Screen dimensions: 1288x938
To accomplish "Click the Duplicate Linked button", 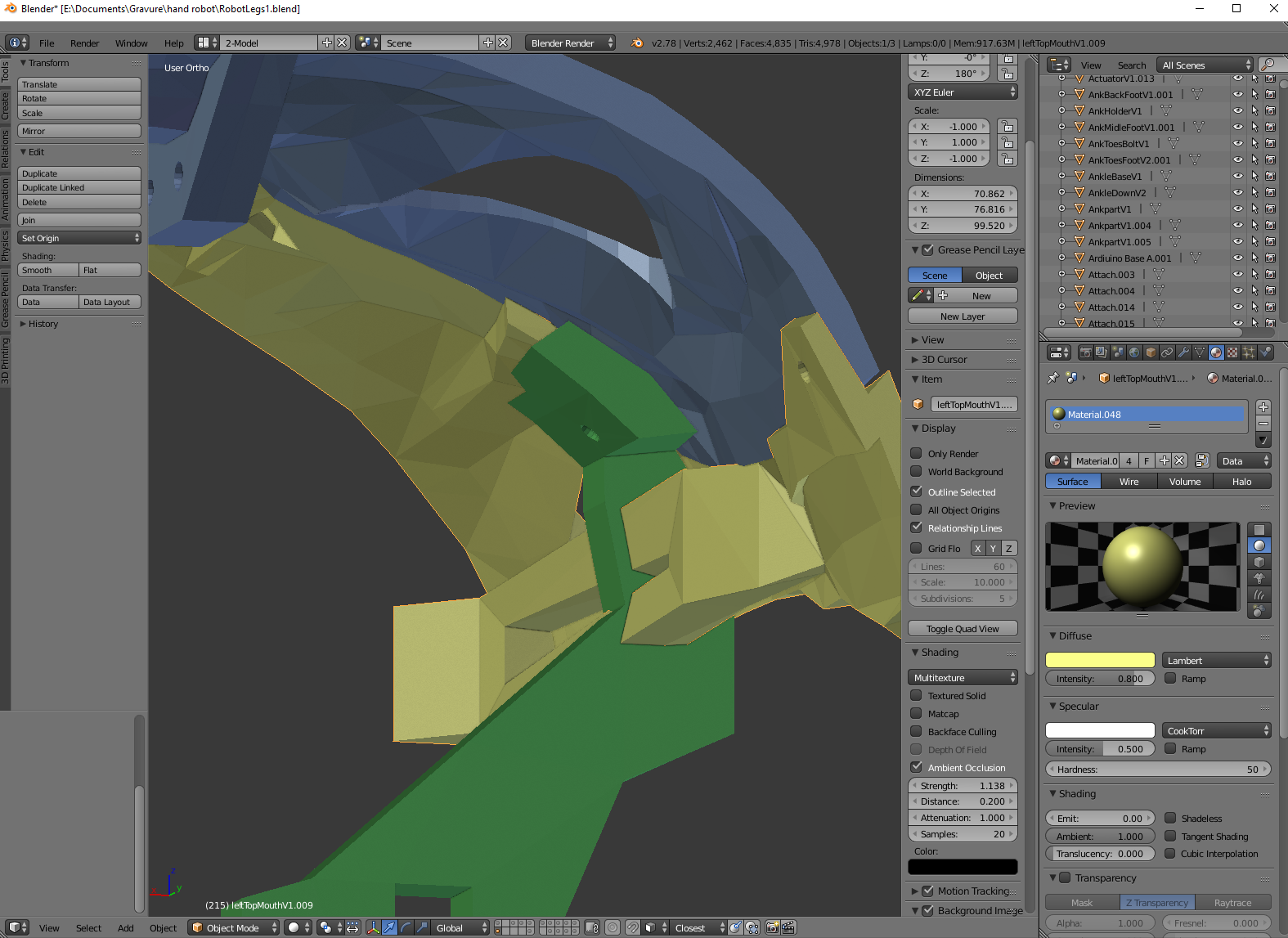I will pos(79,188).
